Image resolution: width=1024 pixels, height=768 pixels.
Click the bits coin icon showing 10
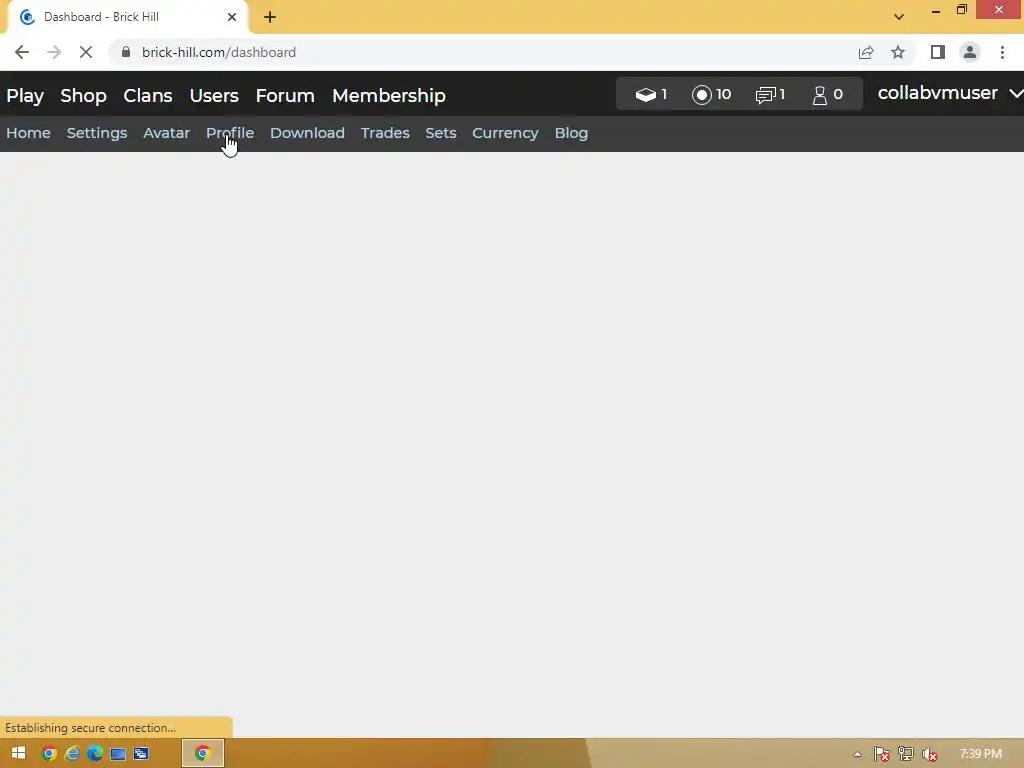pos(711,95)
